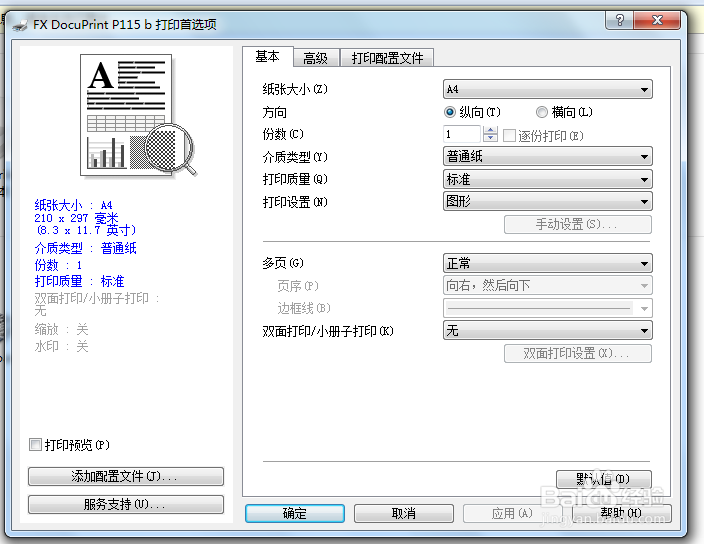
Task: Click the 服务支持 button
Action: tap(126, 504)
